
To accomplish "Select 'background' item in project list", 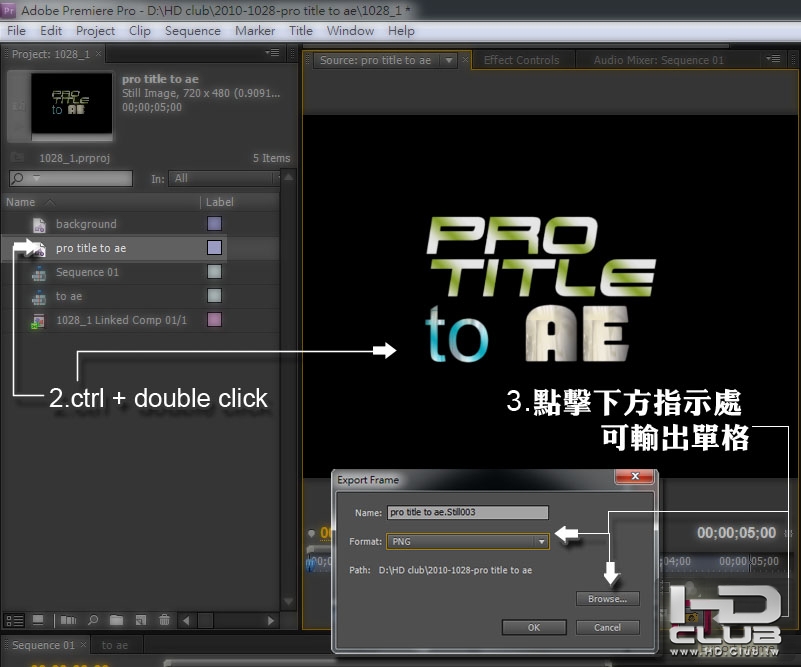I will coord(86,224).
